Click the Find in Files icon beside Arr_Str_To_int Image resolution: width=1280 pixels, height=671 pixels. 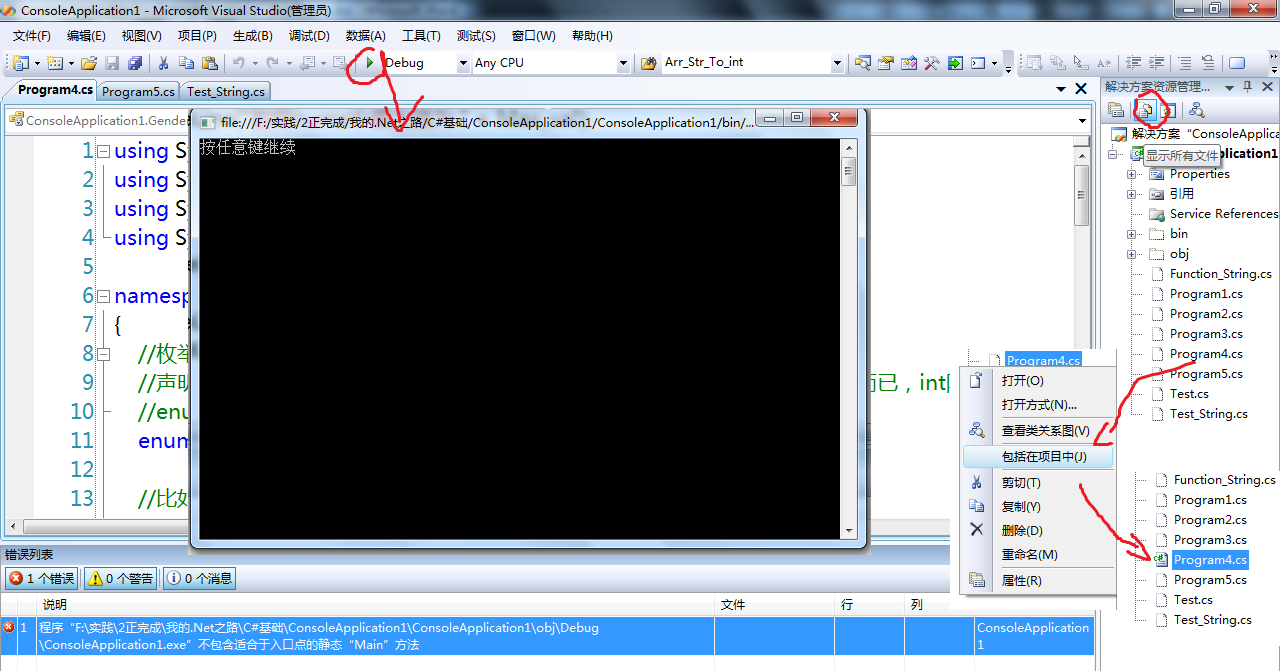click(x=648, y=63)
